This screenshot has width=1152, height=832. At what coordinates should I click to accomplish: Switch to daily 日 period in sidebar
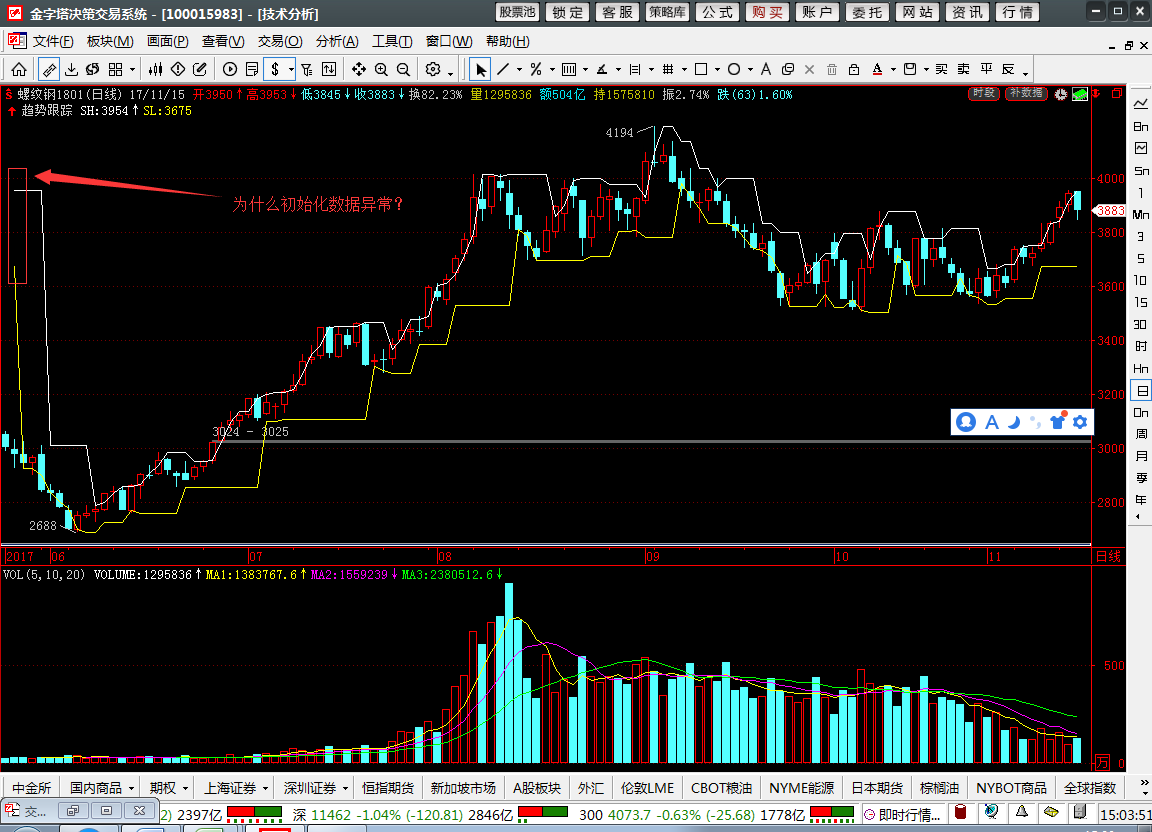(x=1141, y=390)
